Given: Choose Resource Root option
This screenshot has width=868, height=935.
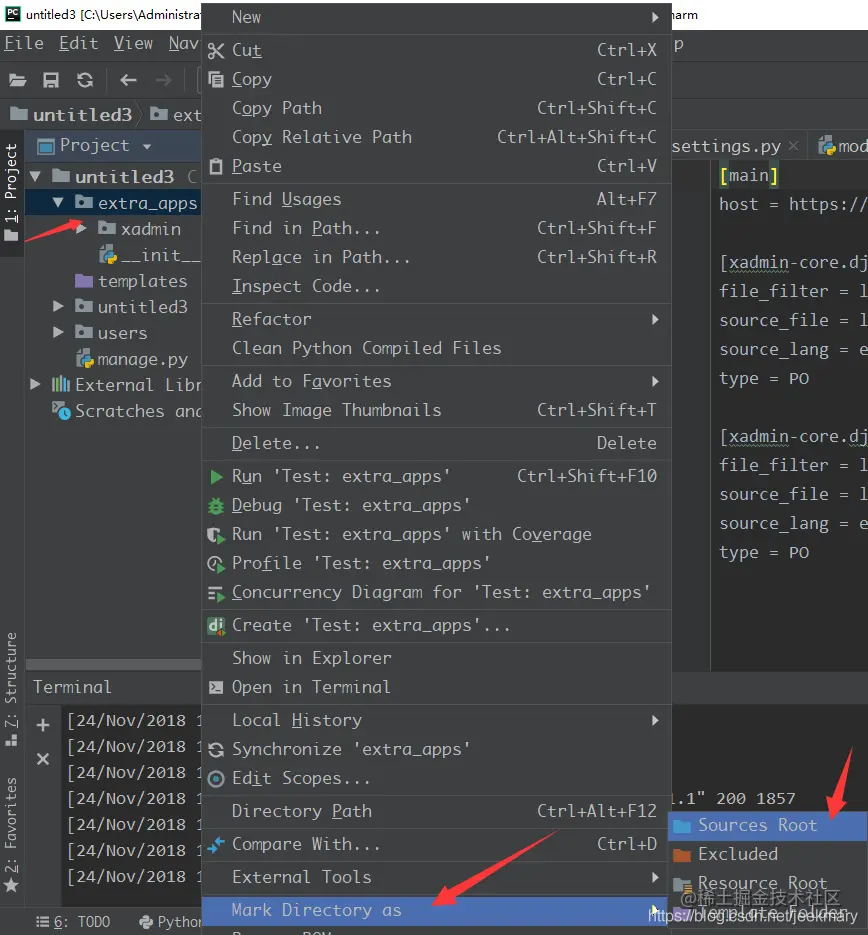Looking at the screenshot, I should click(768, 883).
